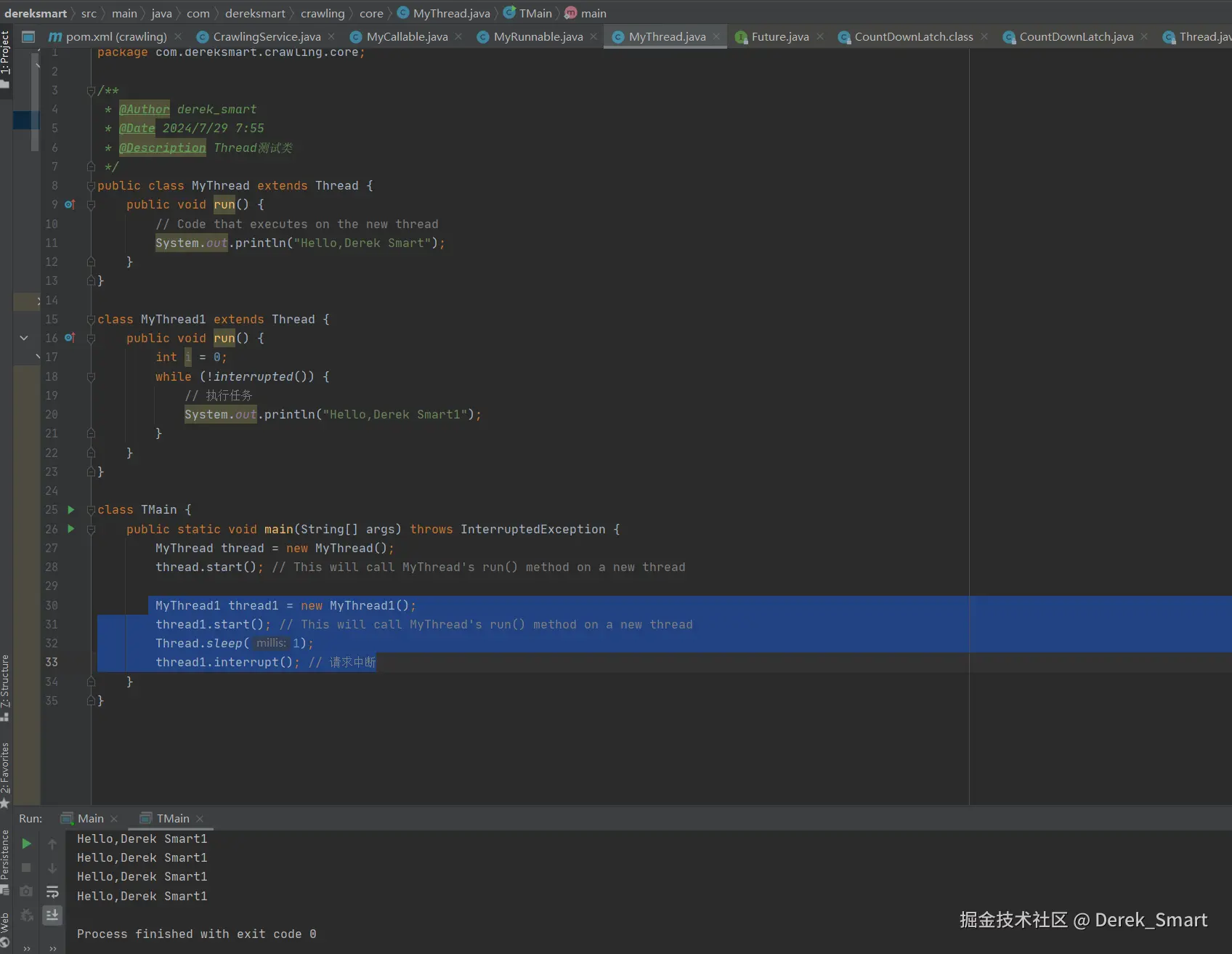Click the override marker on line 9
Viewport: 1232px width, 954px height.
[x=70, y=205]
